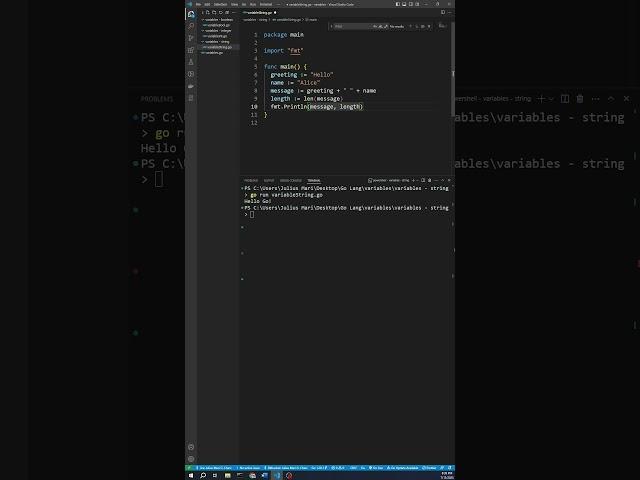
Task: Click the split editor icon
Action: pyautogui.click(x=443, y=12)
